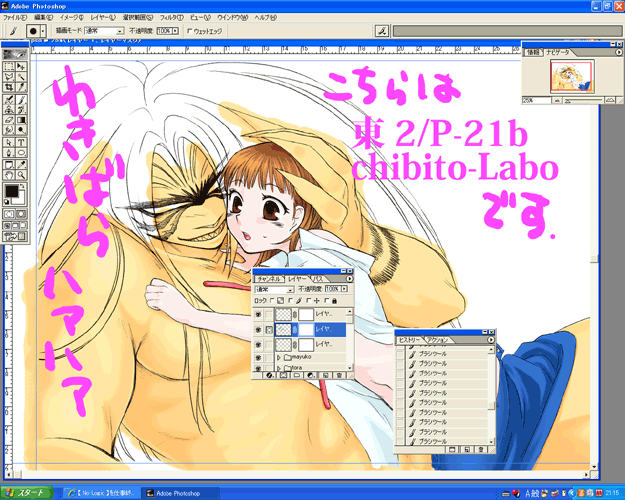
Task: Add layer mask in Layers panel
Action: point(283,375)
